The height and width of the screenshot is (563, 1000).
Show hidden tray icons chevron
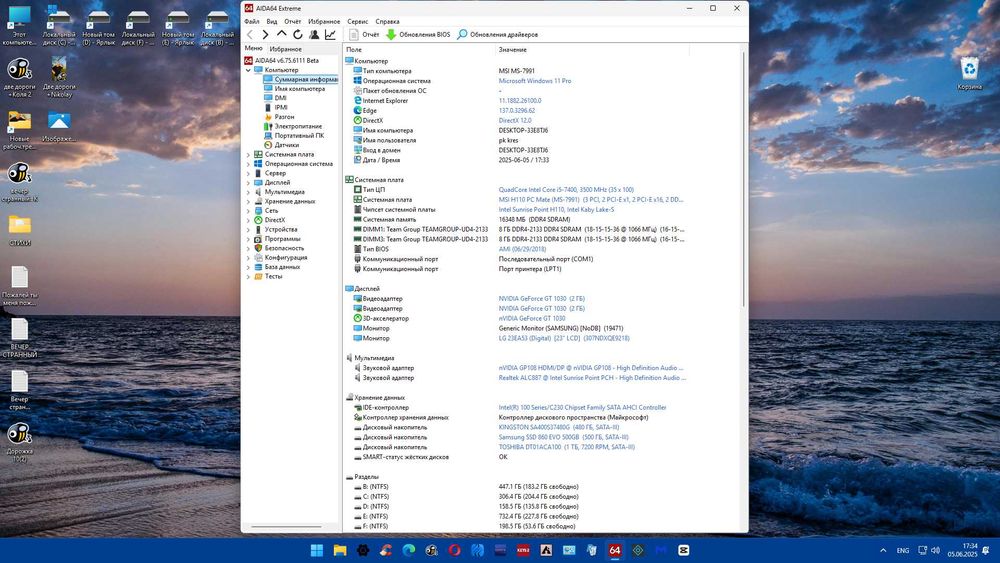[x=883, y=550]
